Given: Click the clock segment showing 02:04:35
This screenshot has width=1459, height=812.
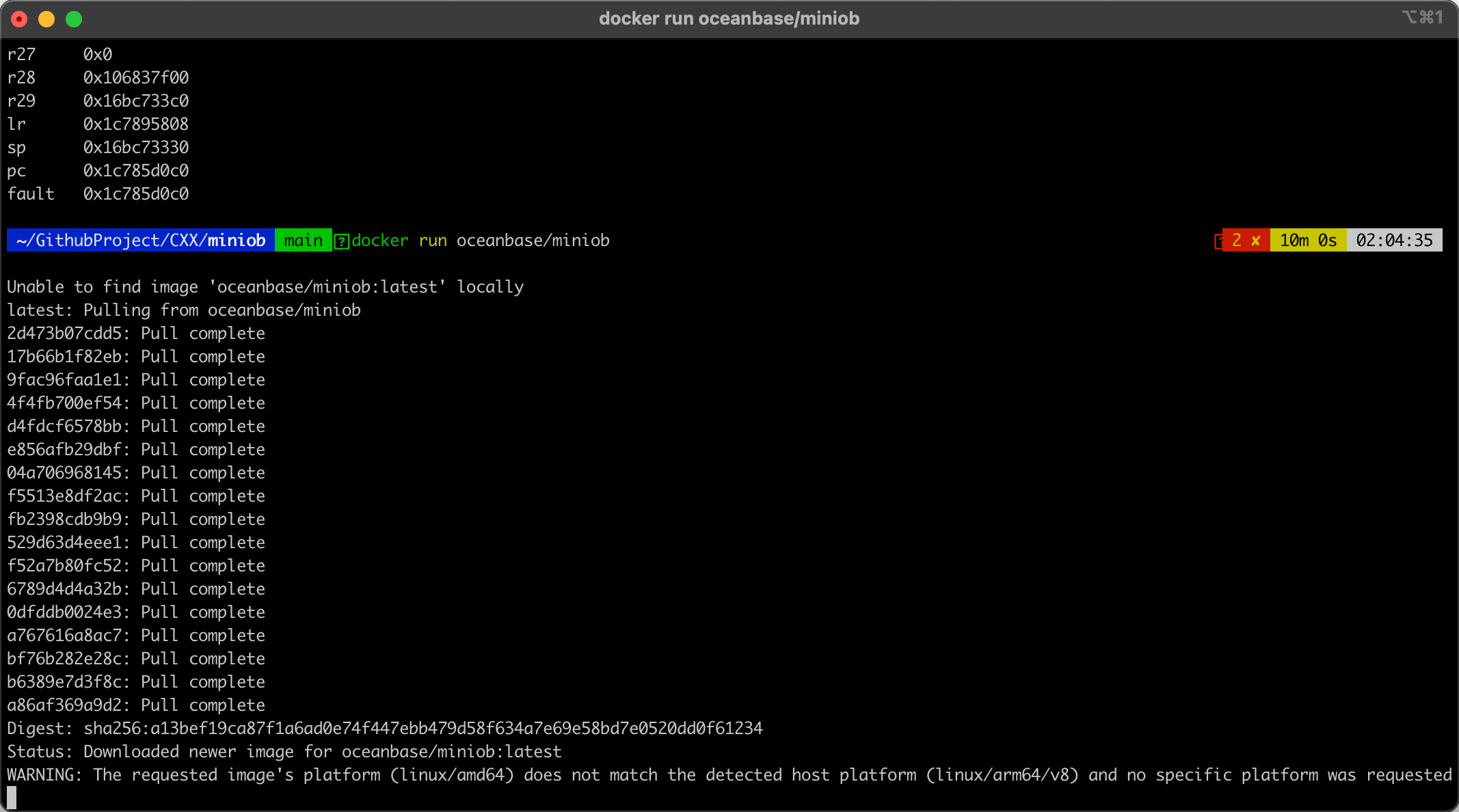Looking at the screenshot, I should [x=1393, y=240].
